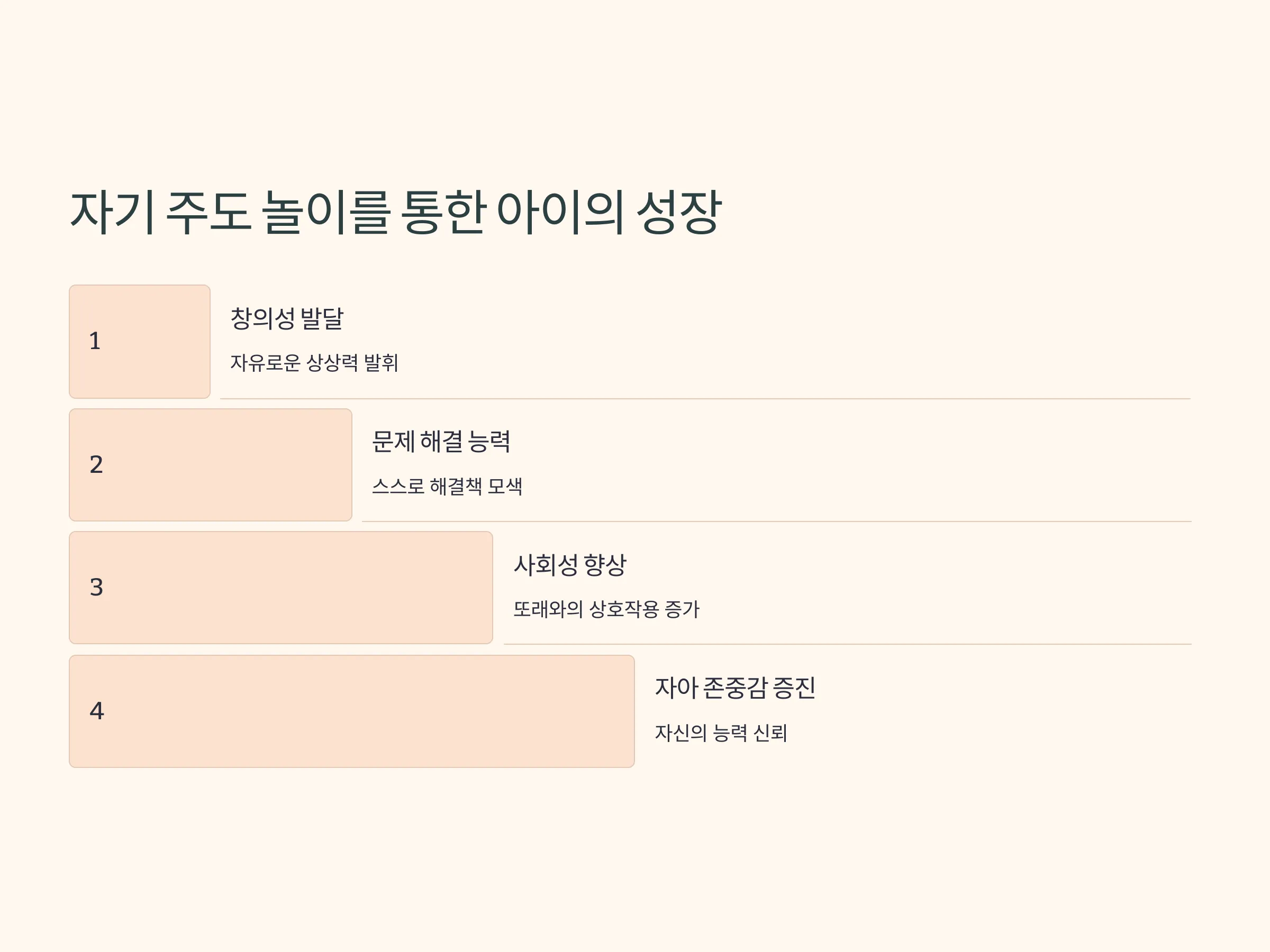Image resolution: width=1270 pixels, height=952 pixels.
Task: Click the text 자신의 능력 신뢰
Action: pos(721,733)
